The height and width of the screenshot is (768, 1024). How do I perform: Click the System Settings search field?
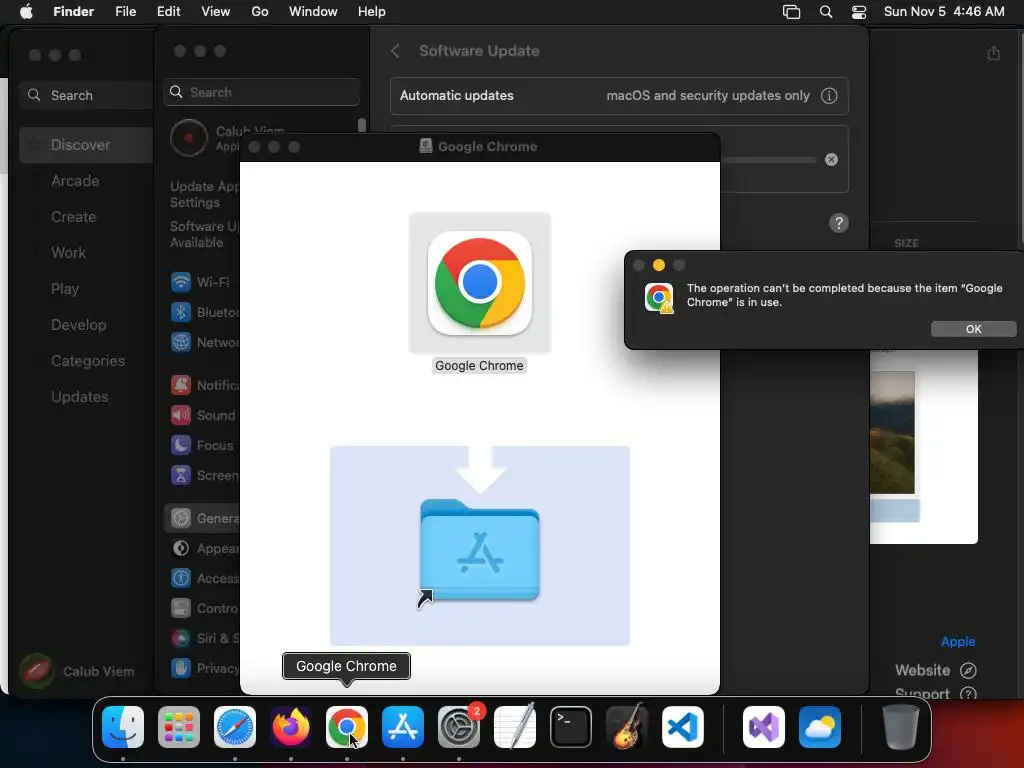pos(261,92)
